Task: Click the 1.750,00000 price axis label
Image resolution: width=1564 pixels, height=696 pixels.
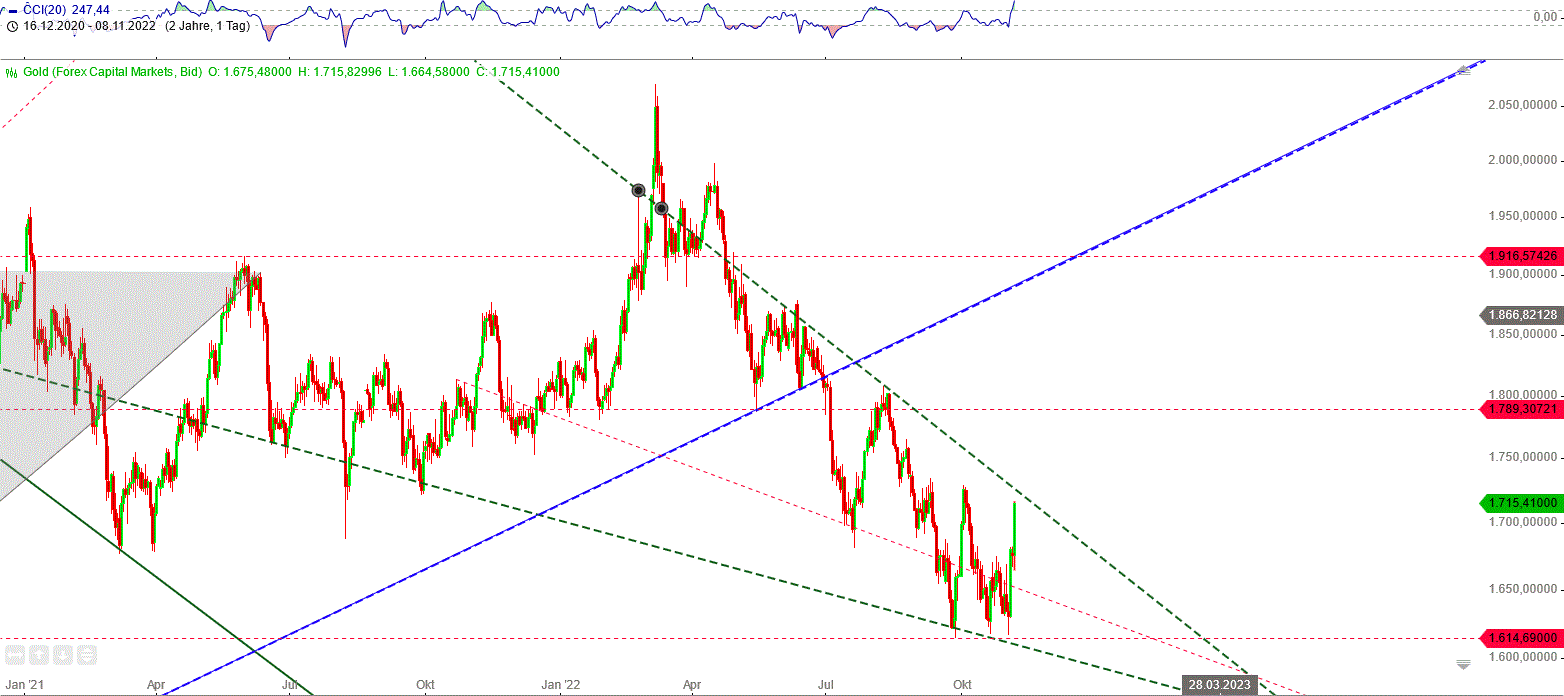Action: pyautogui.click(x=1522, y=457)
